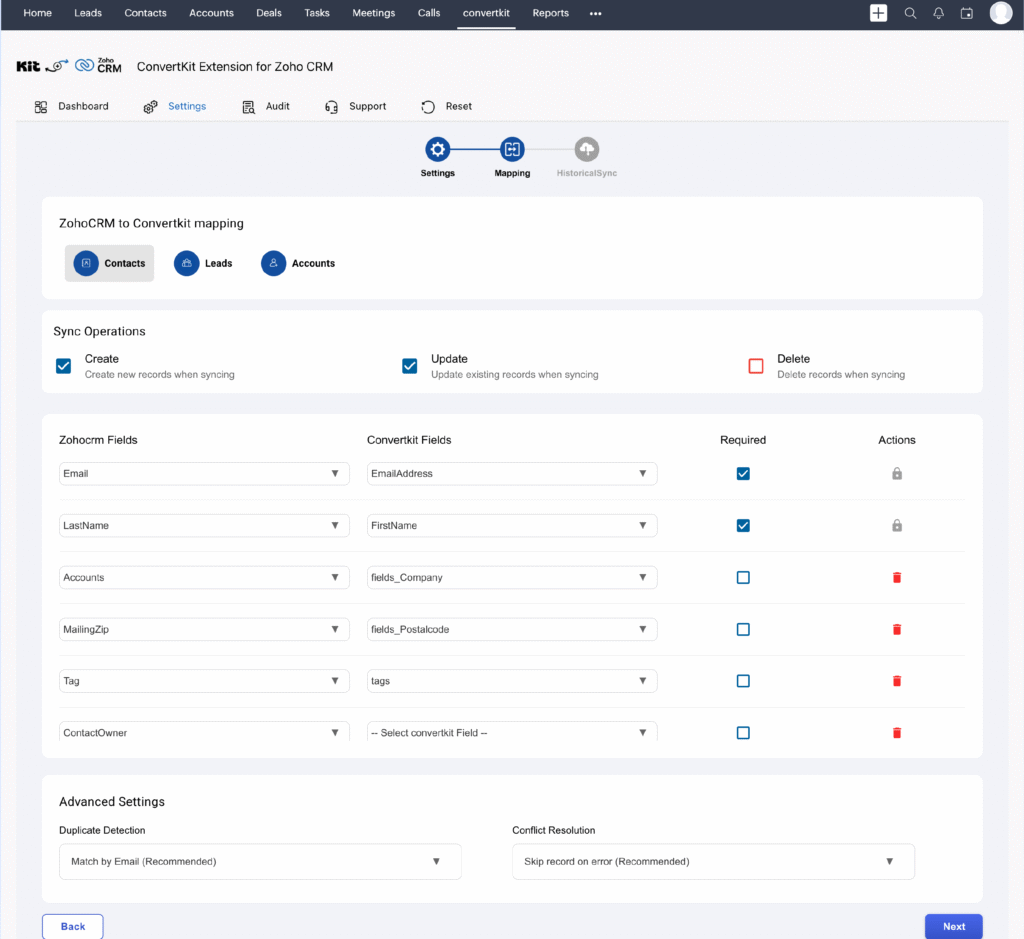1024x939 pixels.
Task: Enable the Delete records sync operation
Action: pyautogui.click(x=756, y=366)
